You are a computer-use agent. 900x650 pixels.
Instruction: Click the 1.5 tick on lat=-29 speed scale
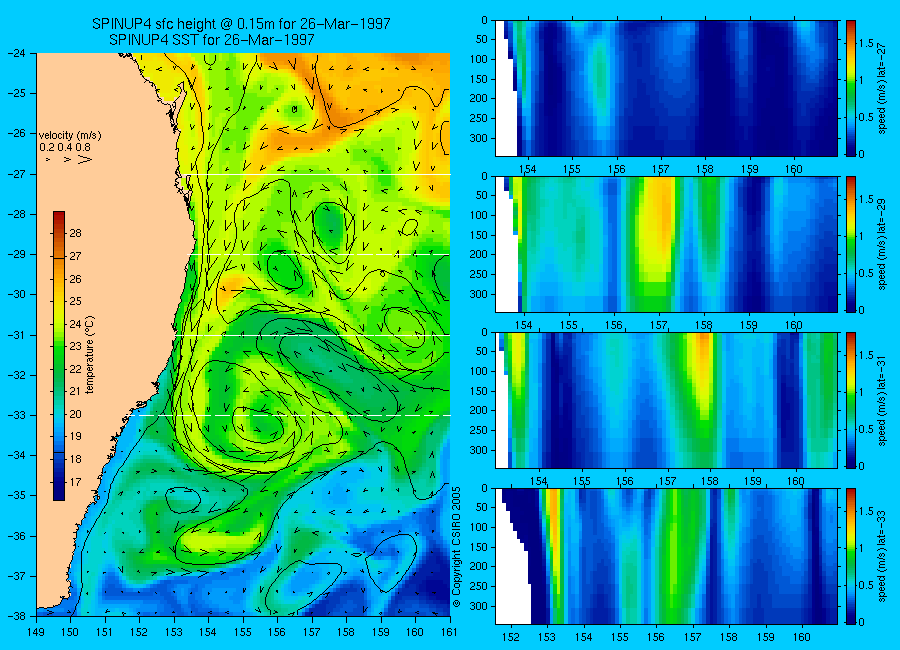(x=866, y=199)
